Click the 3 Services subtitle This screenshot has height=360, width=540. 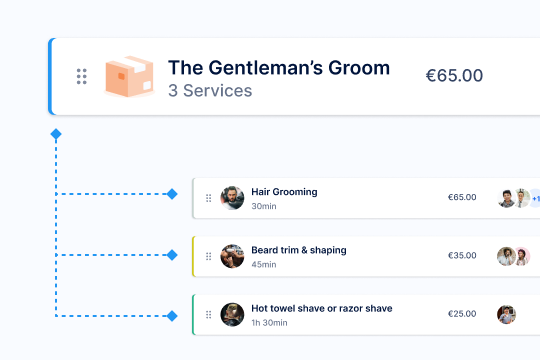point(210,91)
